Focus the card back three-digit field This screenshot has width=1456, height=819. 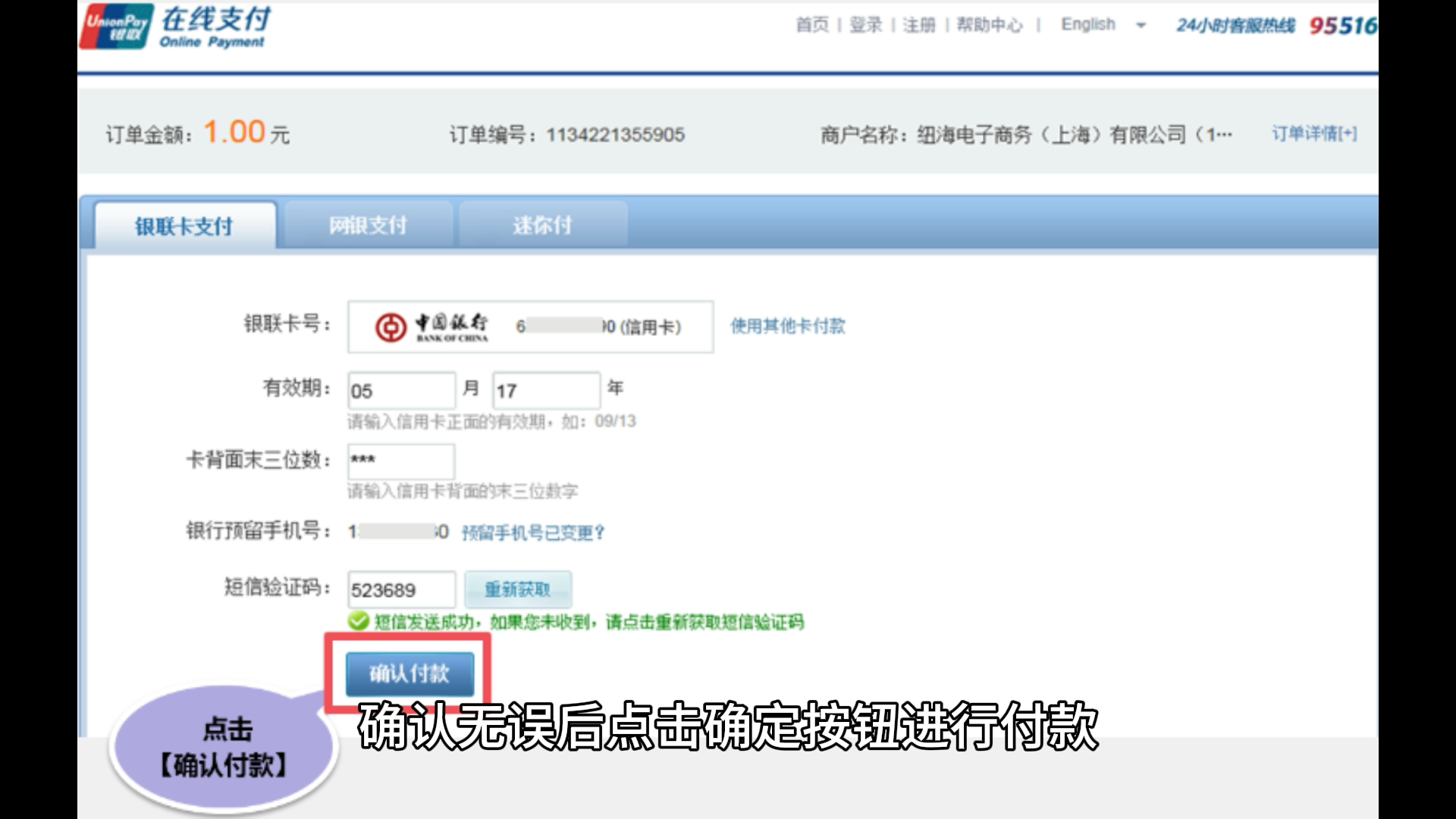(x=401, y=461)
